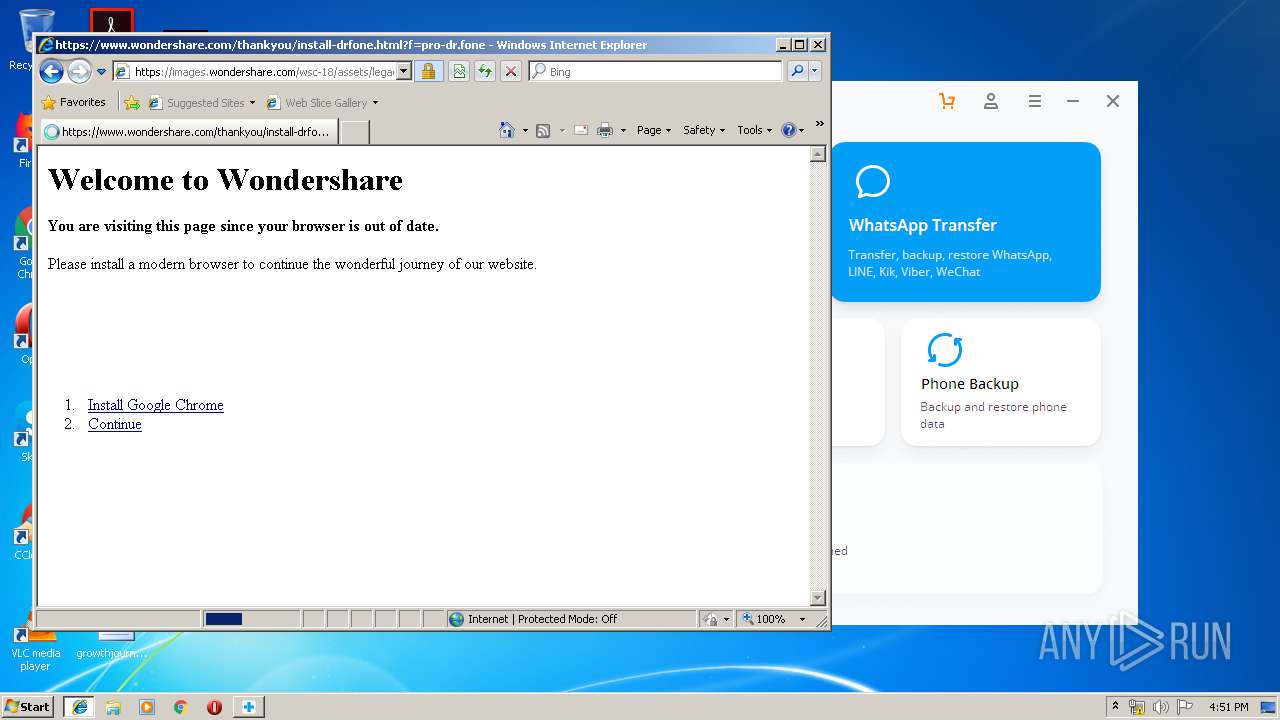The height and width of the screenshot is (720, 1280).
Task: Open the Recycle Bin desktop icon
Action: (x=35, y=40)
